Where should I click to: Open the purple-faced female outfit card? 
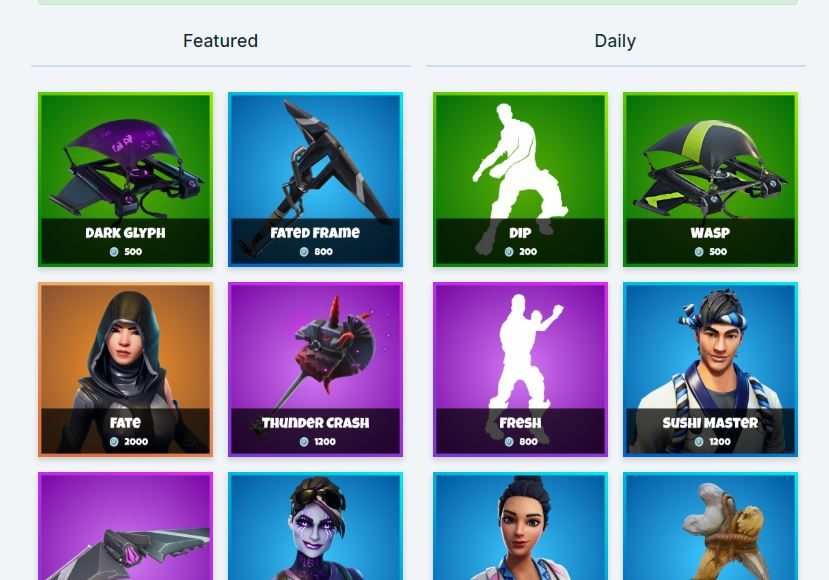[315, 526]
